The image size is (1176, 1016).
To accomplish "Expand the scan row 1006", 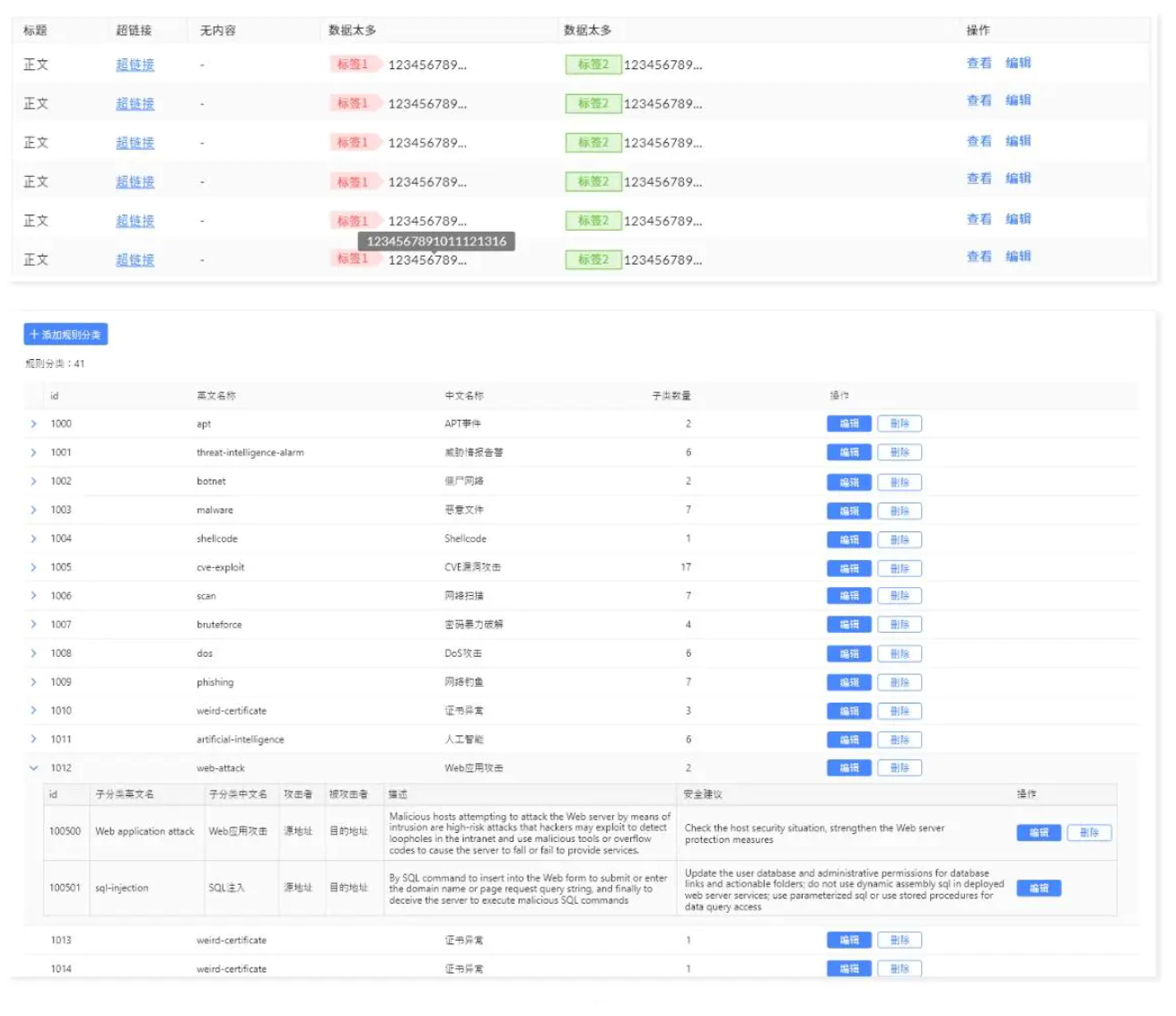I will coord(33,596).
